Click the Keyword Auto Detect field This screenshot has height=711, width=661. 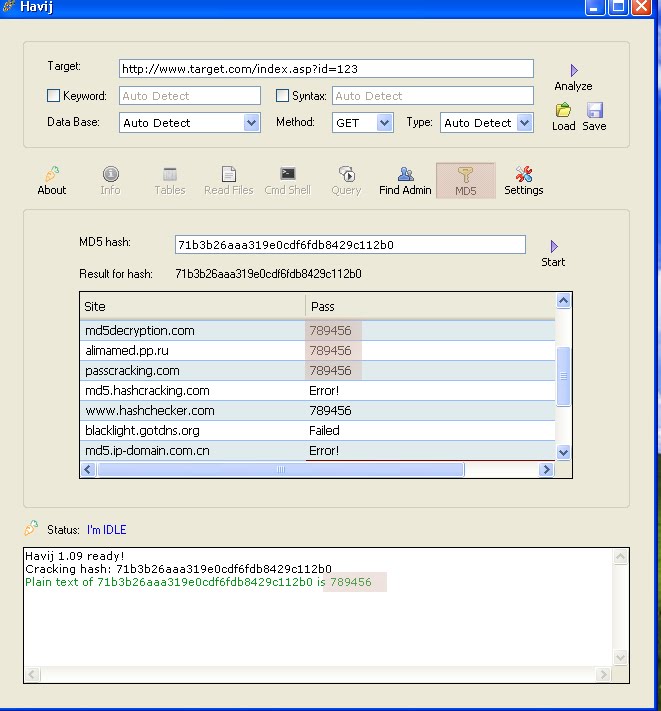click(190, 96)
